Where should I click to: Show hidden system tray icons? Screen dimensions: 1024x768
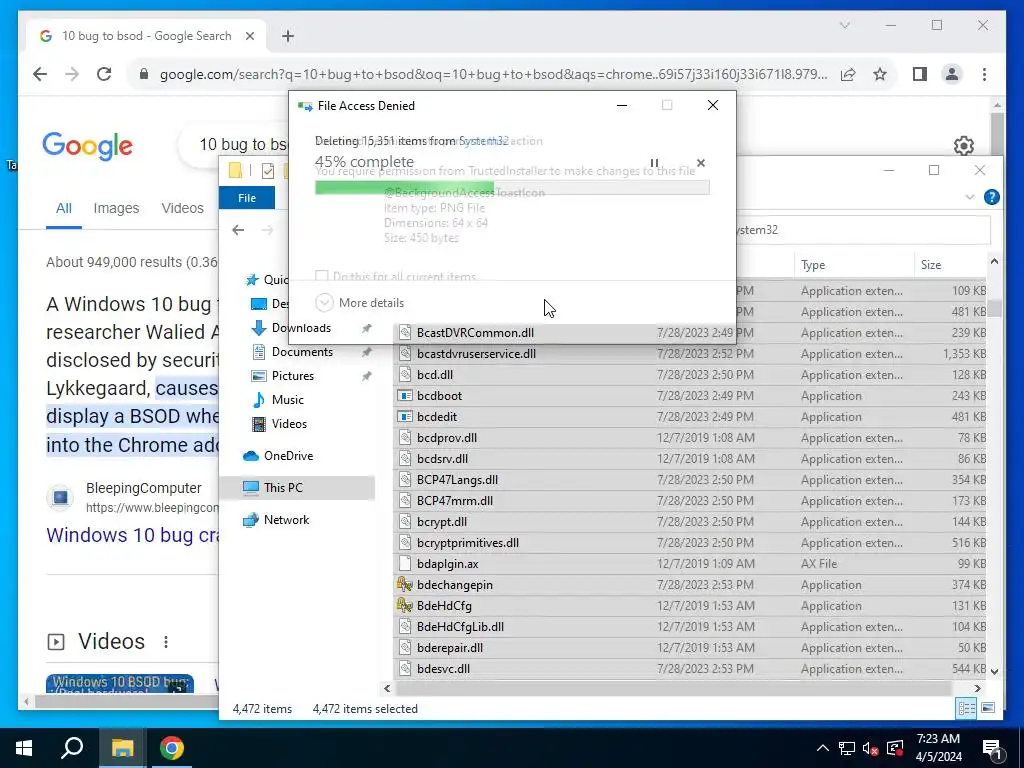pyautogui.click(x=823, y=748)
